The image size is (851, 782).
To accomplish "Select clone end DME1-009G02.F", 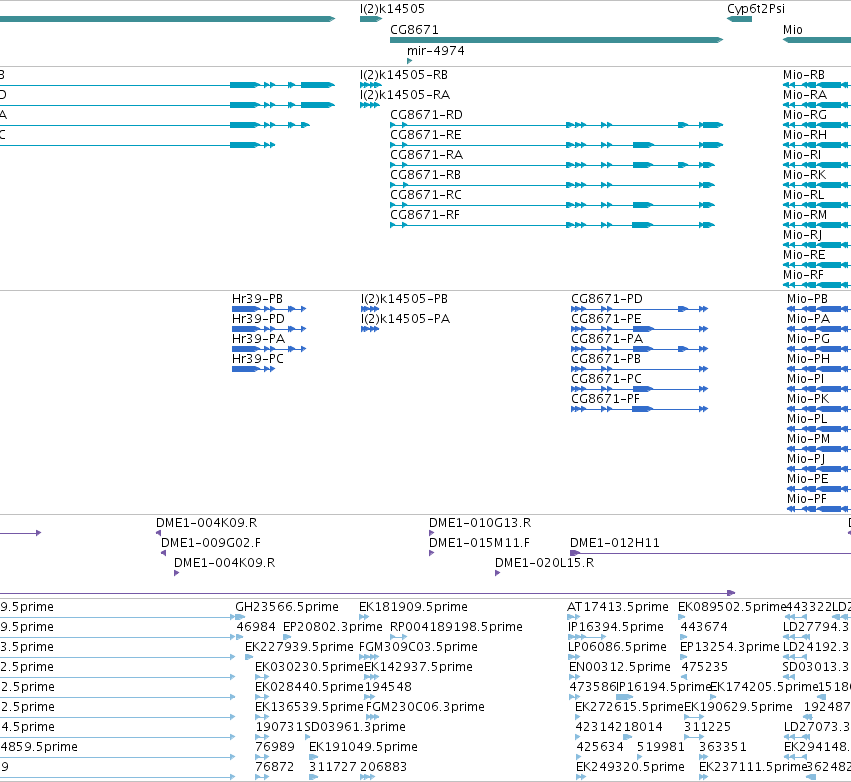I will (211, 543).
